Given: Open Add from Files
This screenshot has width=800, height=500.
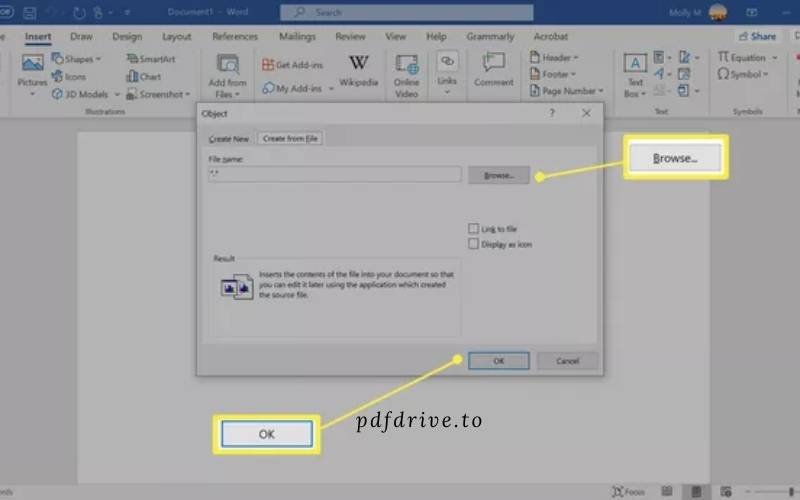Looking at the screenshot, I should click(x=228, y=76).
